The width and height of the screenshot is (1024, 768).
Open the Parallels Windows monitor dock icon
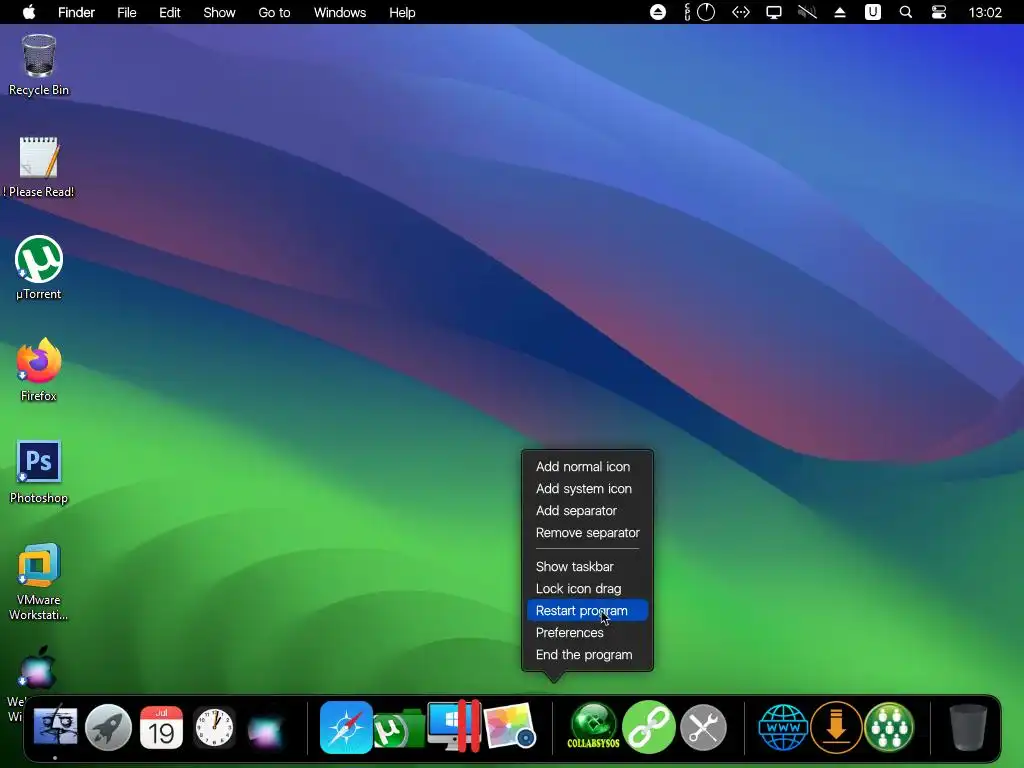pyautogui.click(x=455, y=726)
